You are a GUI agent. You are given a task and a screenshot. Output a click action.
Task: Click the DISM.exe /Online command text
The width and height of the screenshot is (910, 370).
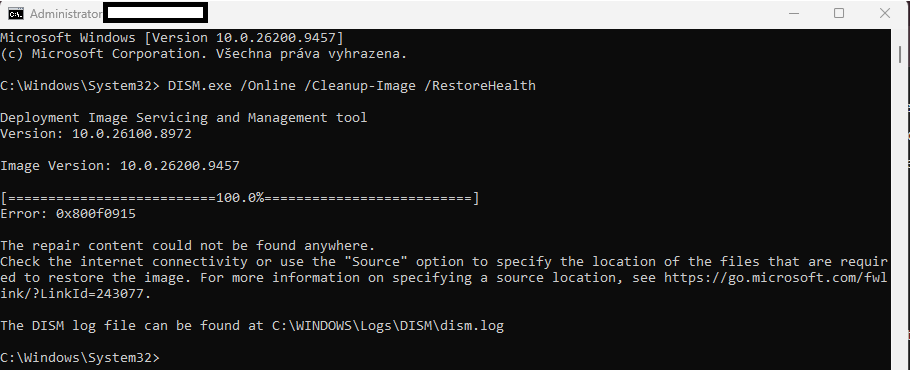tap(232, 86)
